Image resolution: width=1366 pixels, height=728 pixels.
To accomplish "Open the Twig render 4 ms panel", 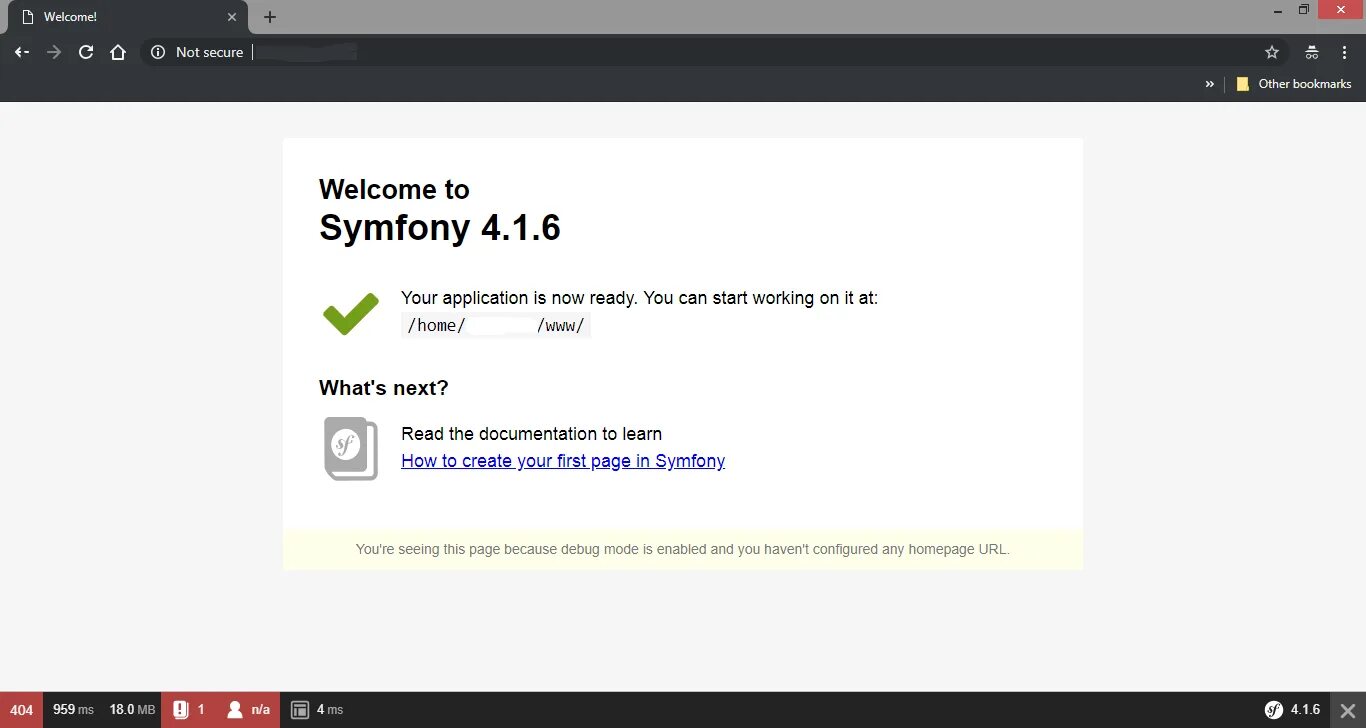I will (316, 710).
